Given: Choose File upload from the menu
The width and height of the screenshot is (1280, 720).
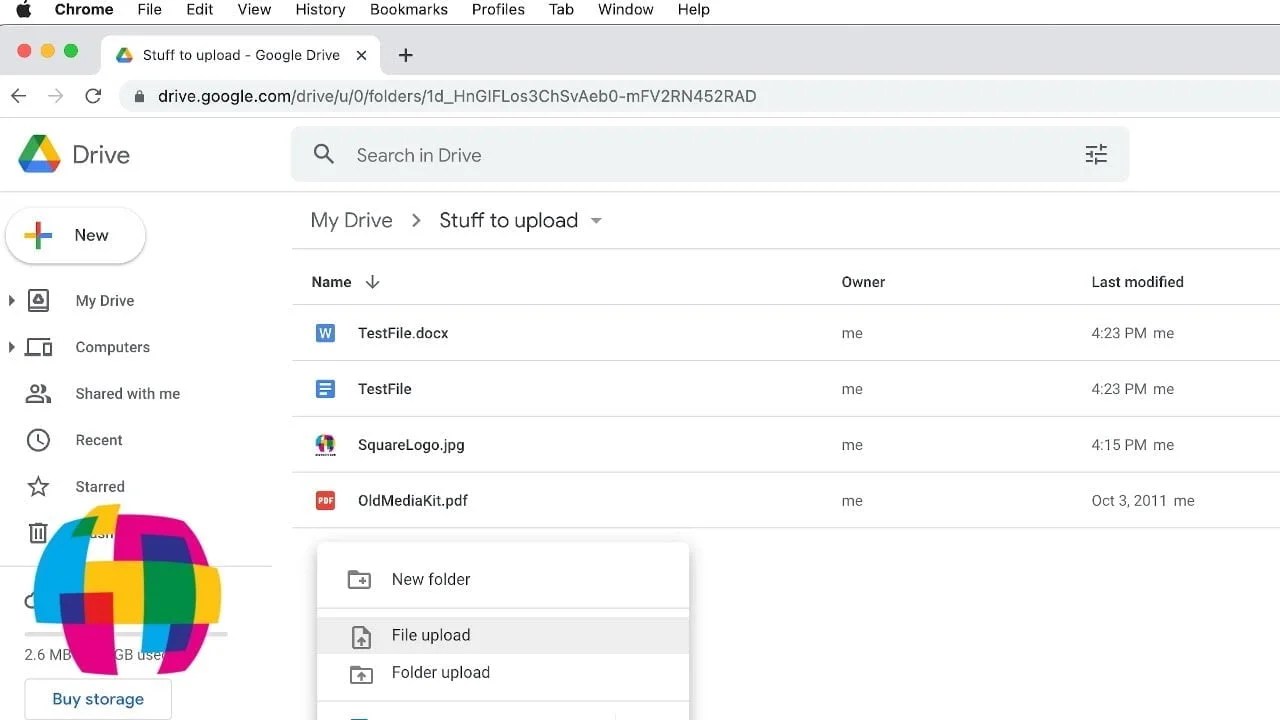Looking at the screenshot, I should click(x=431, y=635).
